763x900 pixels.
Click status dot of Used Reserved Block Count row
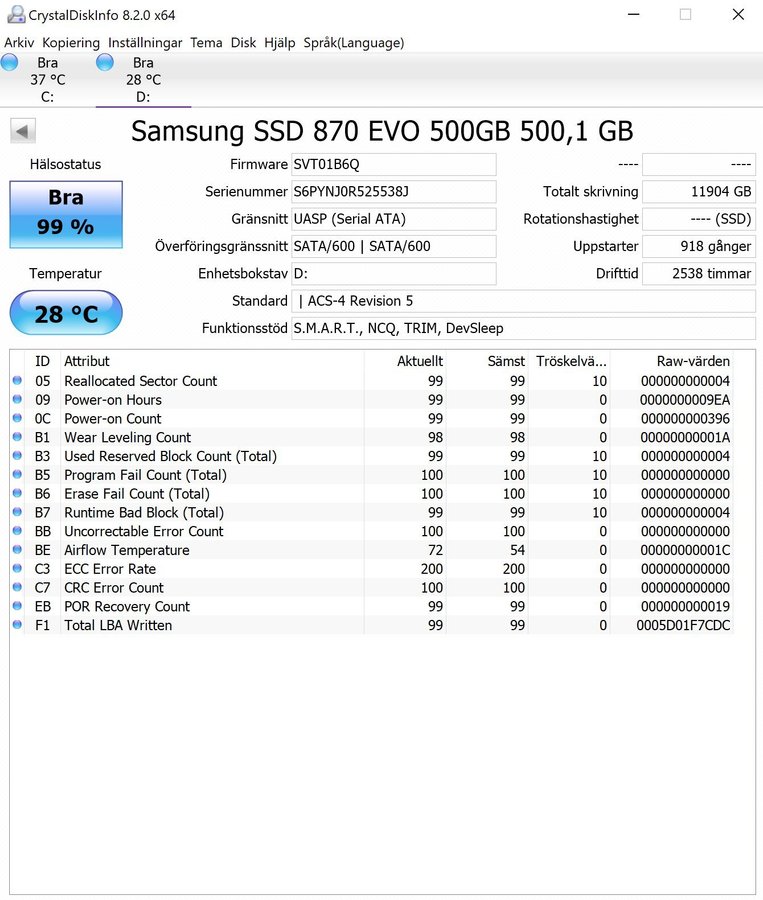17,455
